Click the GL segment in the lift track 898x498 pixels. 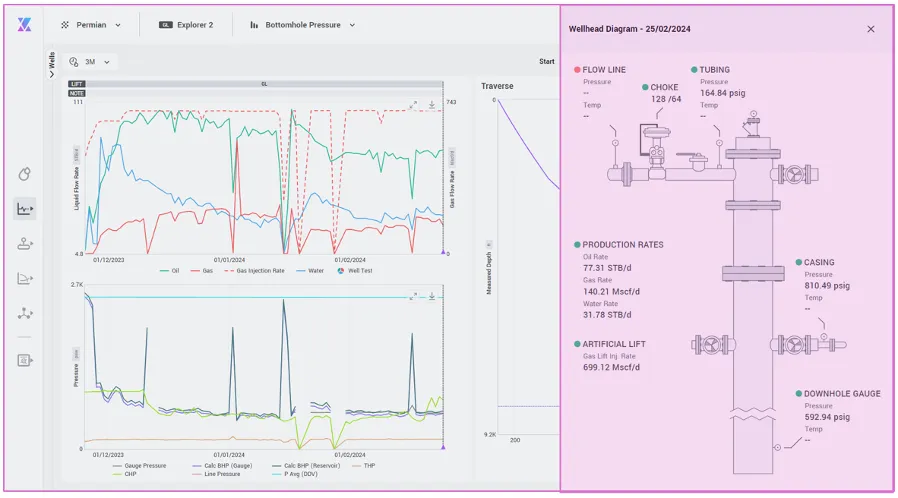pos(264,84)
